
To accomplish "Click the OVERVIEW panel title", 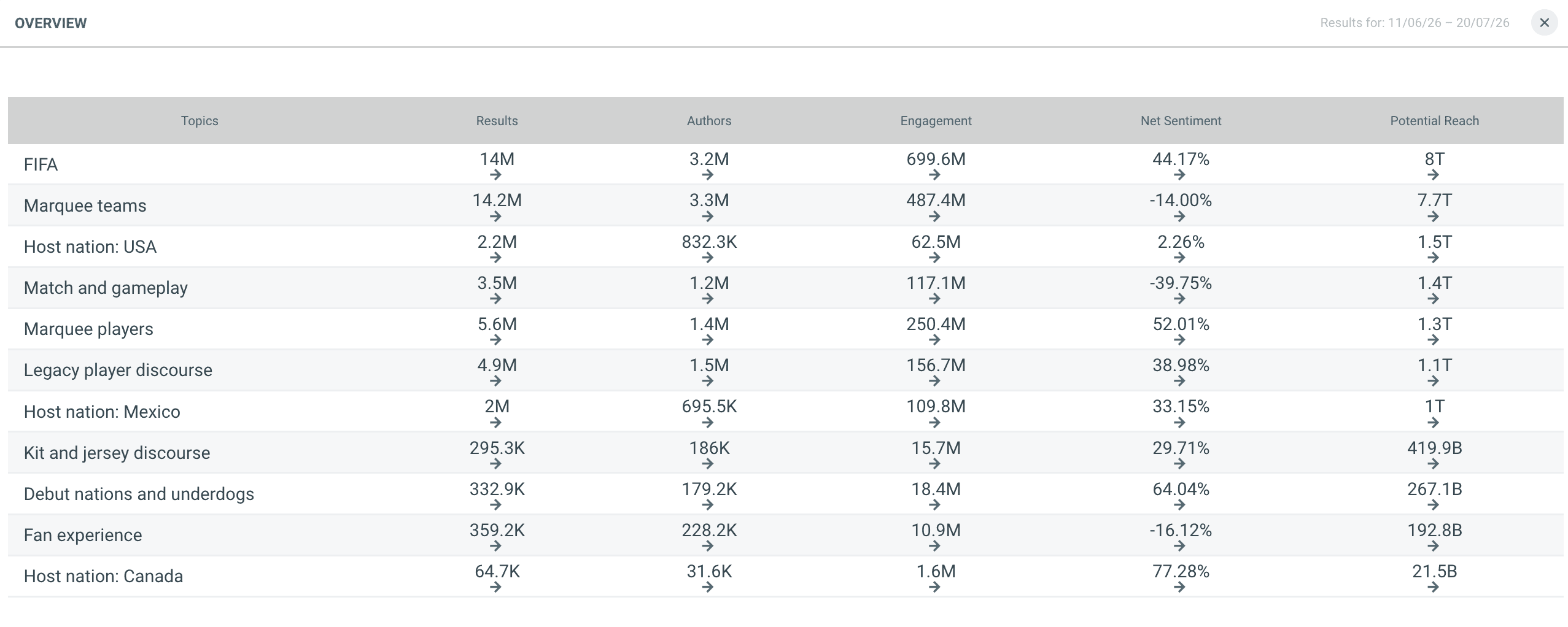I will (x=51, y=23).
